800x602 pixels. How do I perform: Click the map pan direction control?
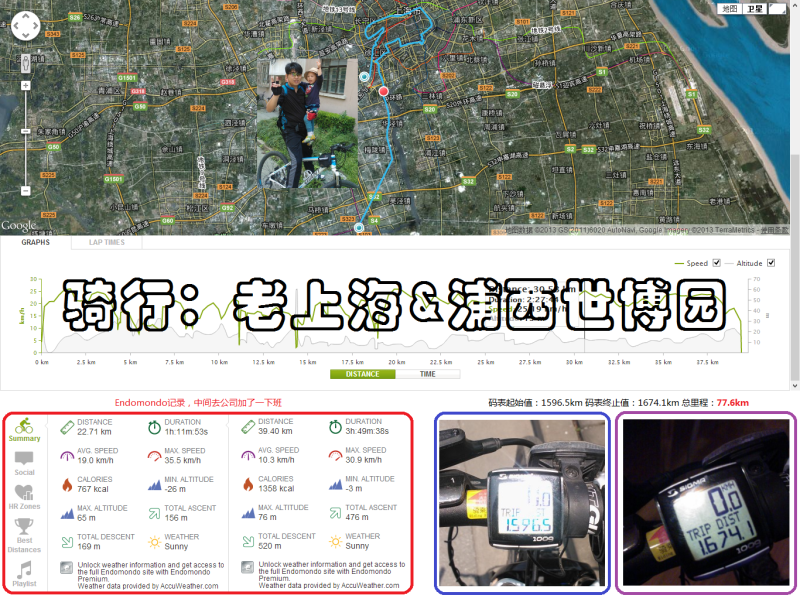pos(26,26)
